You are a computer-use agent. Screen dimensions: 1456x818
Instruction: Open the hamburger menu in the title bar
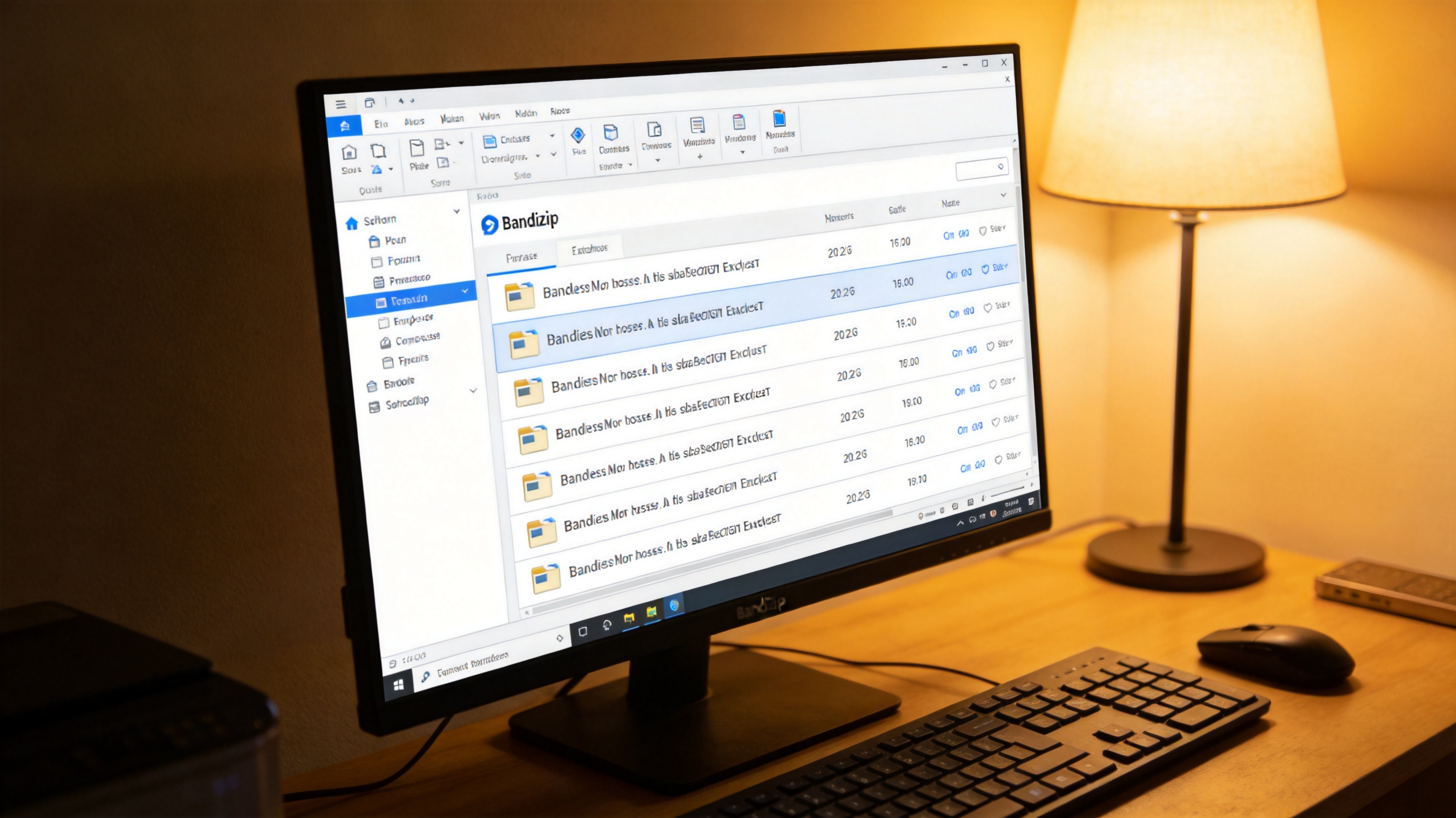(x=340, y=105)
